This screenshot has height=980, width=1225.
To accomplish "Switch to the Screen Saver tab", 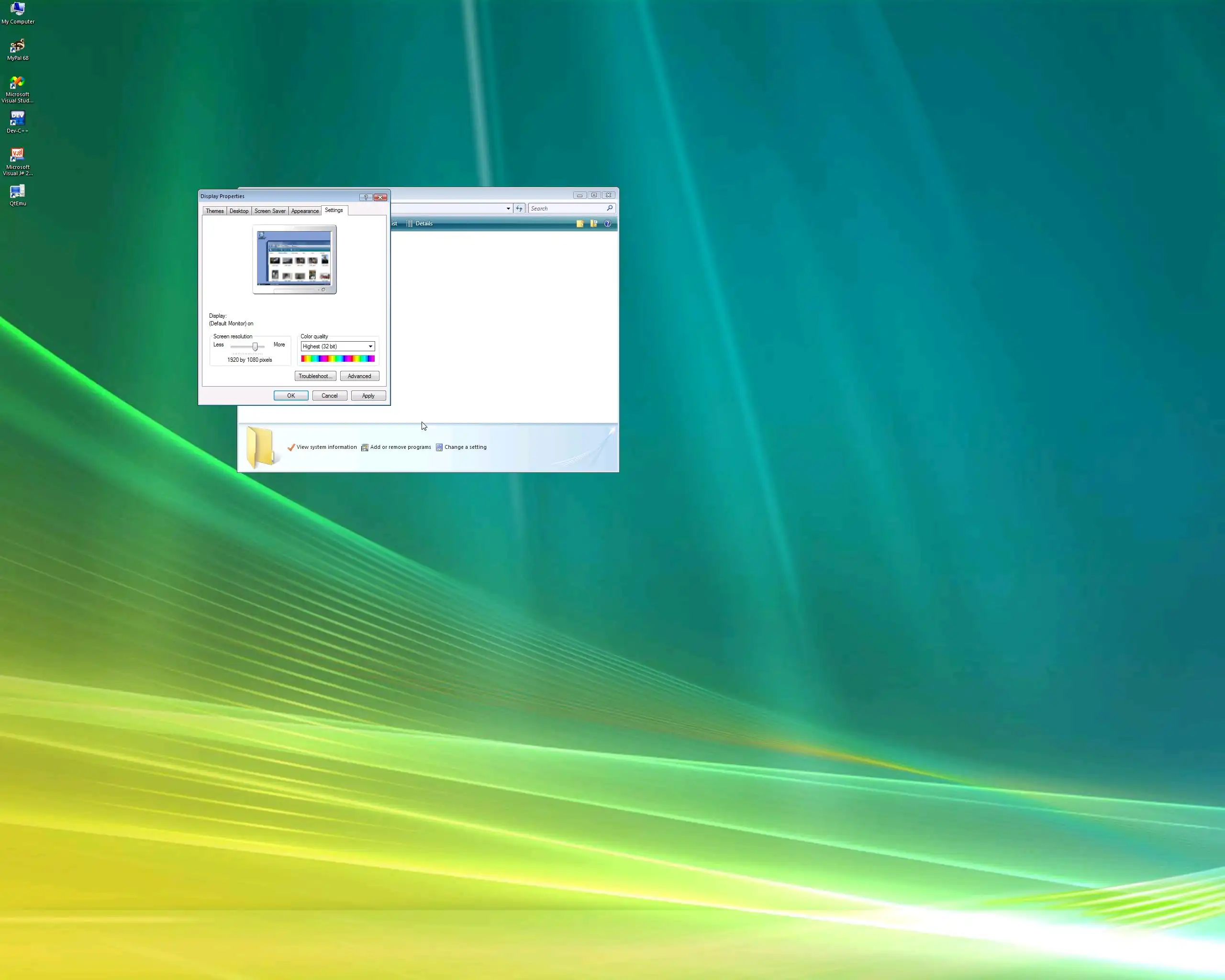I will click(270, 212).
